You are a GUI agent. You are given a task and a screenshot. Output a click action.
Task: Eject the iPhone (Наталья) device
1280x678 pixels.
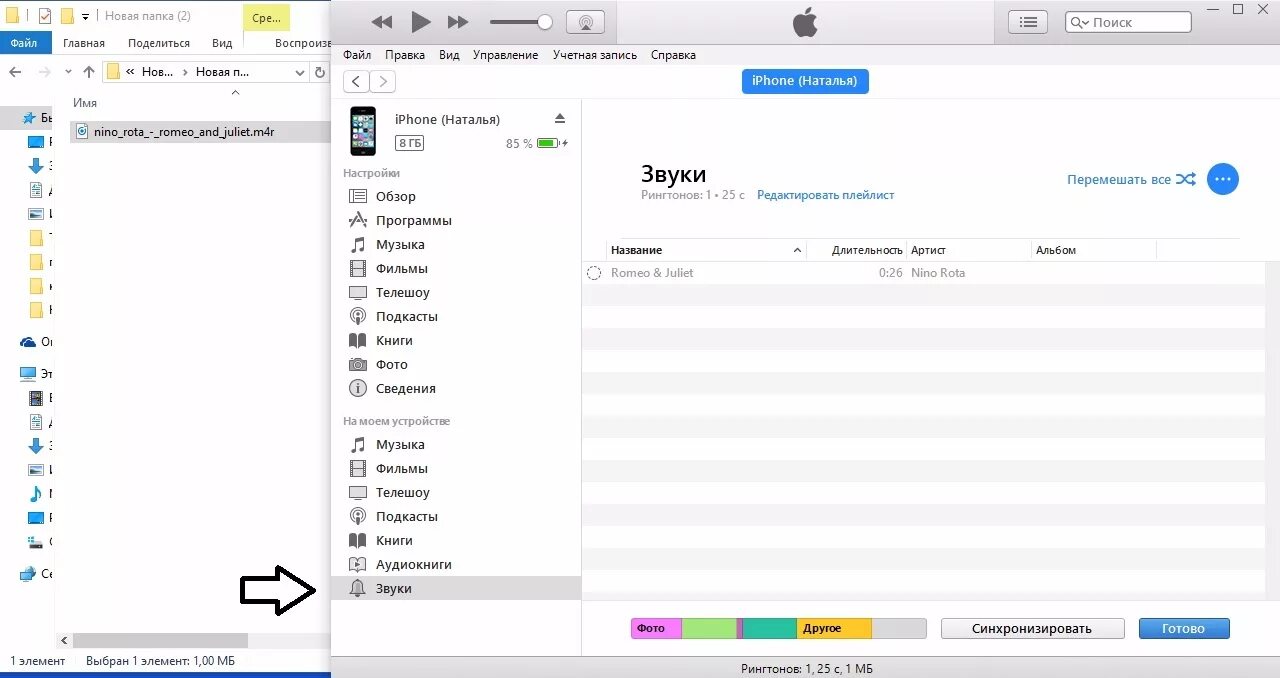(x=560, y=118)
